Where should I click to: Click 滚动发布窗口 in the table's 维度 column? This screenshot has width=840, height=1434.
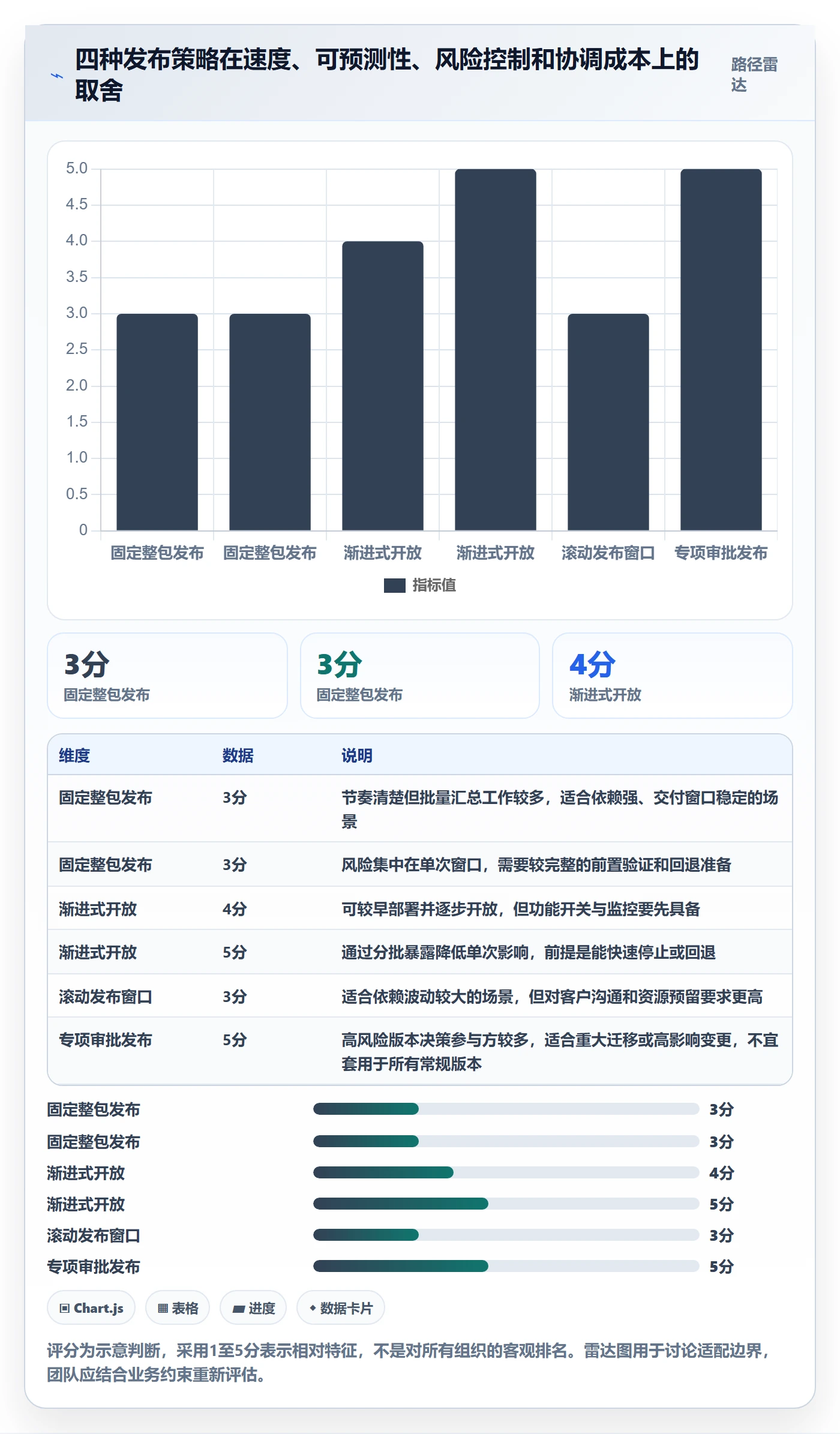pos(106,997)
